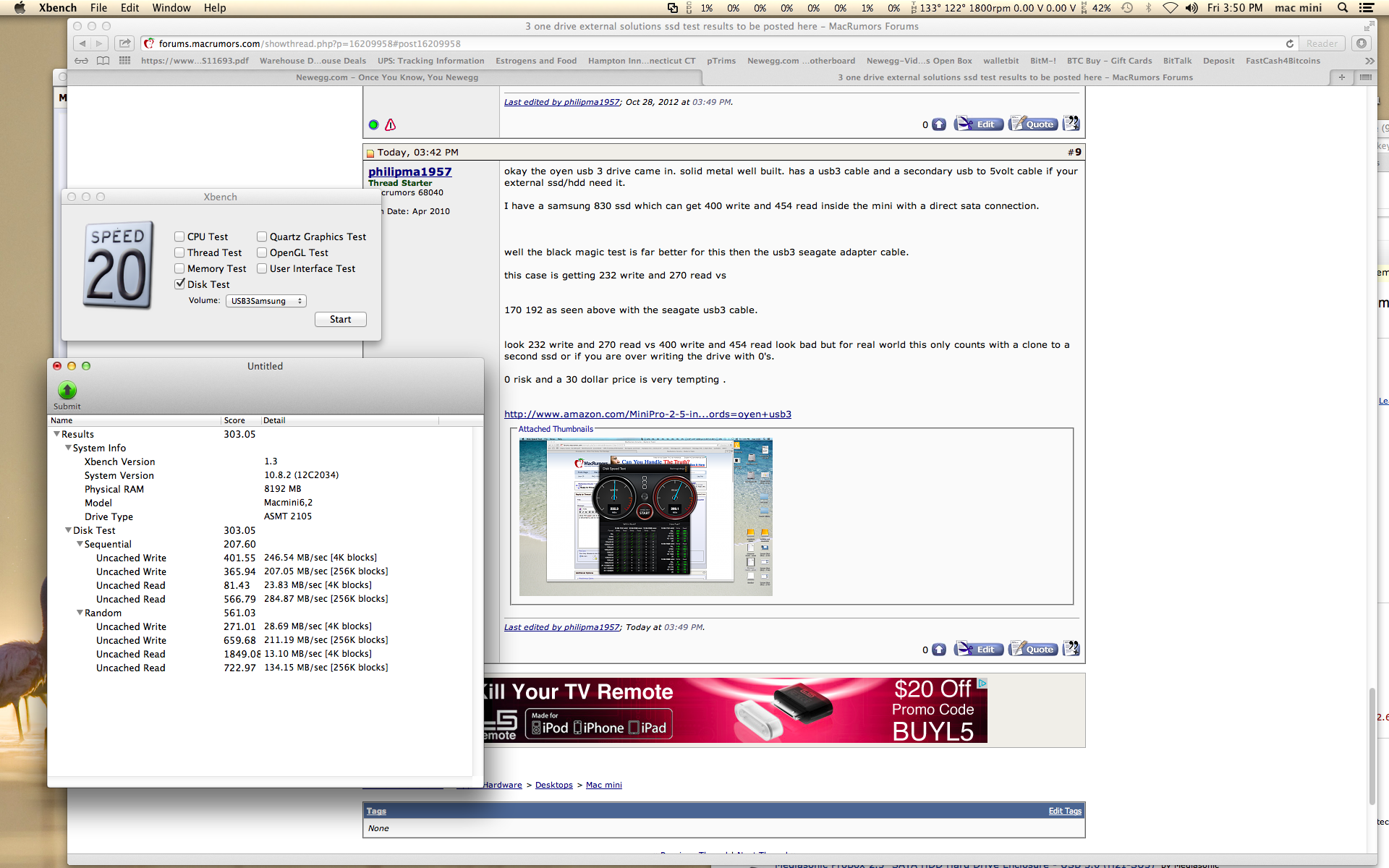Viewport: 1389px width, 868px height.
Task: Click the show all tabs icon
Action: (x=1366, y=77)
